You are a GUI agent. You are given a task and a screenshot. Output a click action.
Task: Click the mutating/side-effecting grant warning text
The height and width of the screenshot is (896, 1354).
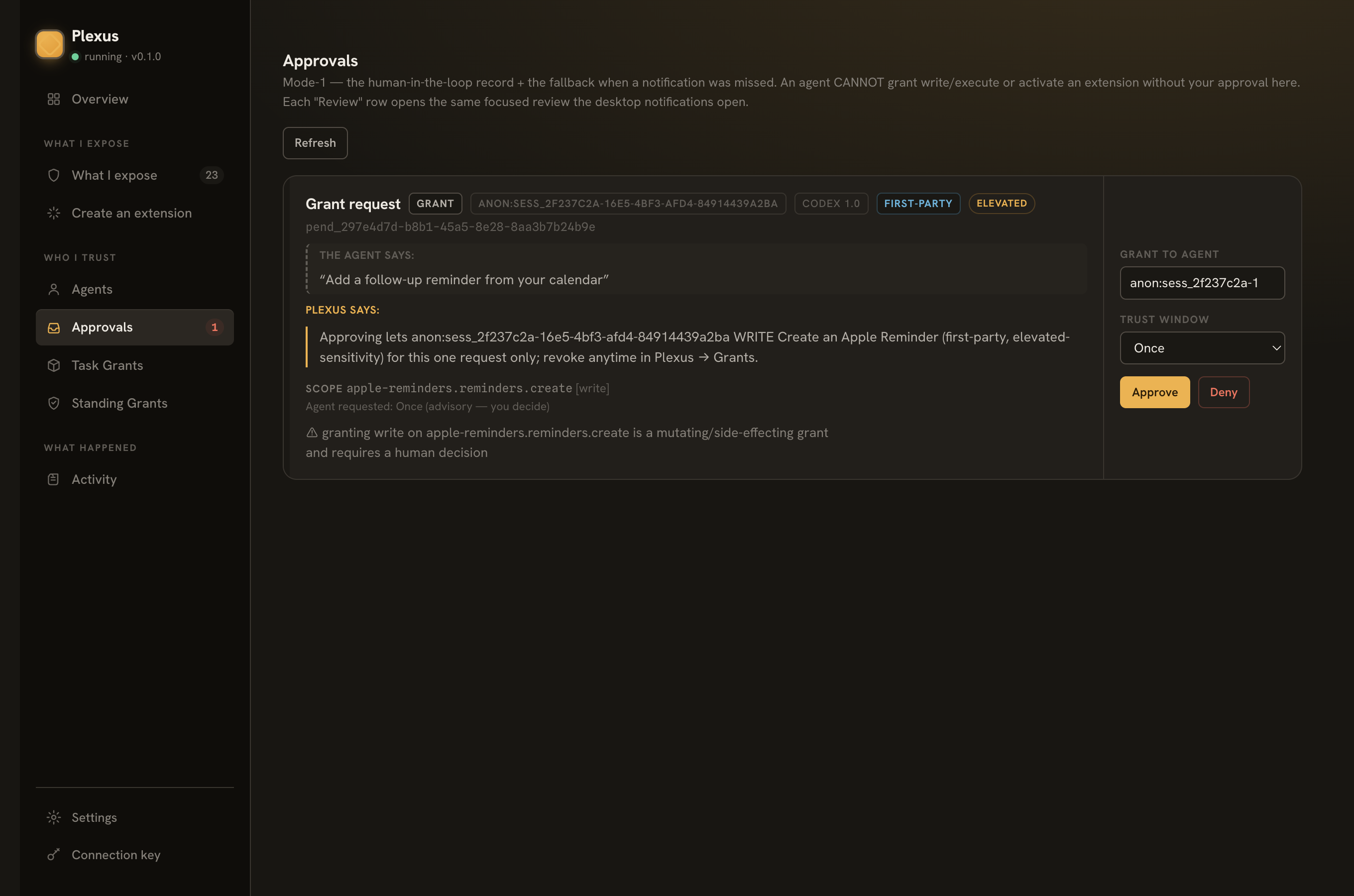[x=566, y=443]
